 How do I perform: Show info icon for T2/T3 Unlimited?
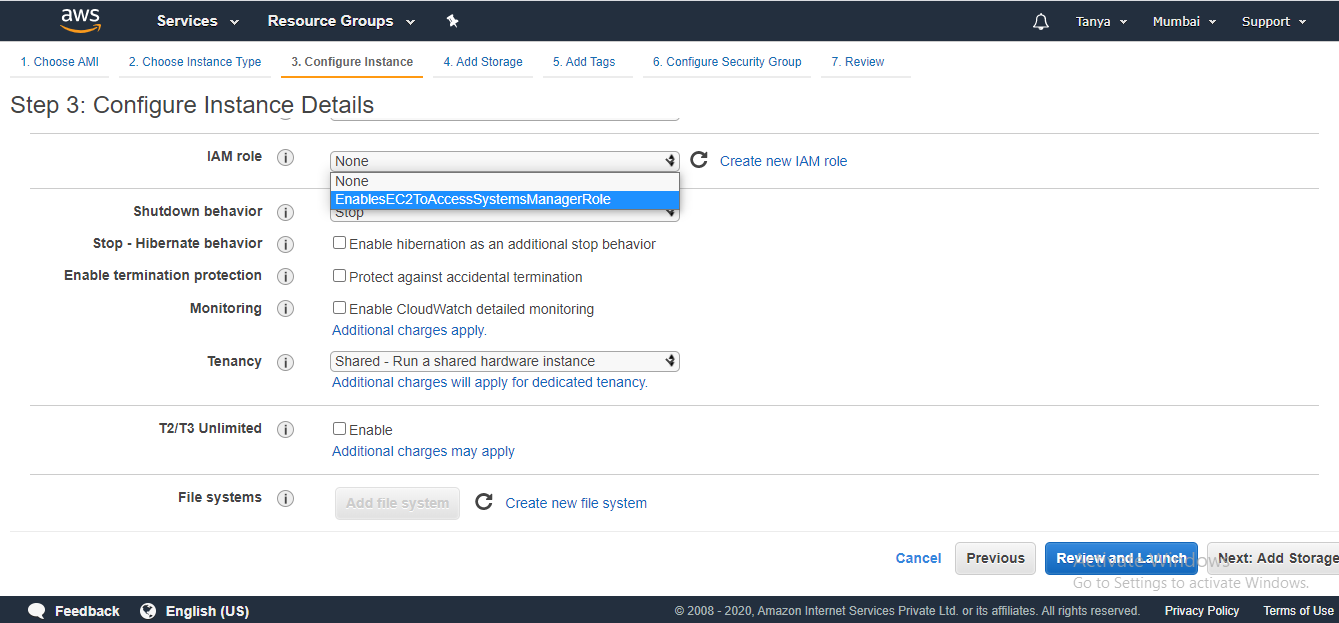click(x=285, y=429)
